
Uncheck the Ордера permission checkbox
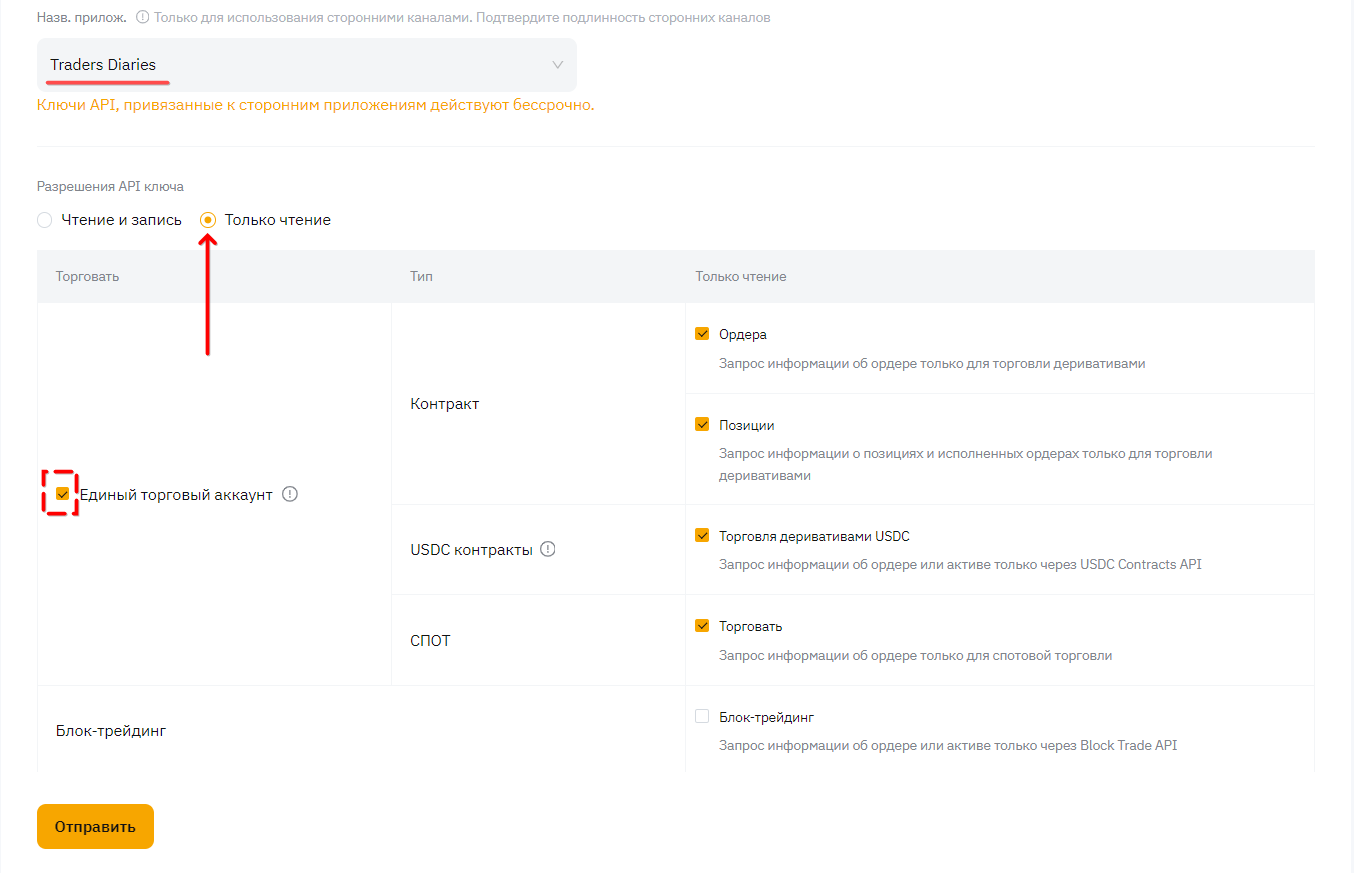[x=702, y=334]
